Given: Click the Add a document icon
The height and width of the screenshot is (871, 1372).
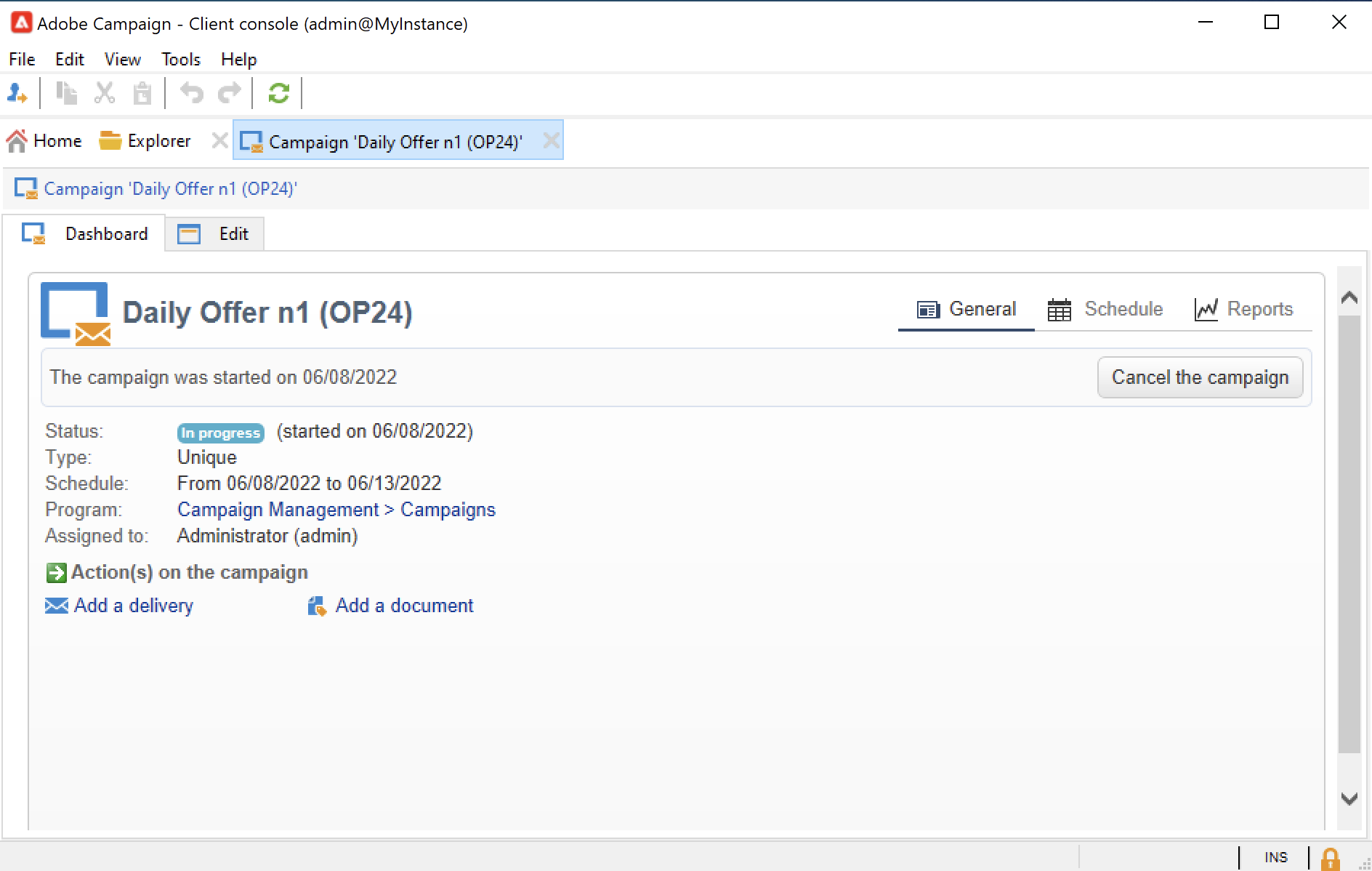Looking at the screenshot, I should 317,606.
